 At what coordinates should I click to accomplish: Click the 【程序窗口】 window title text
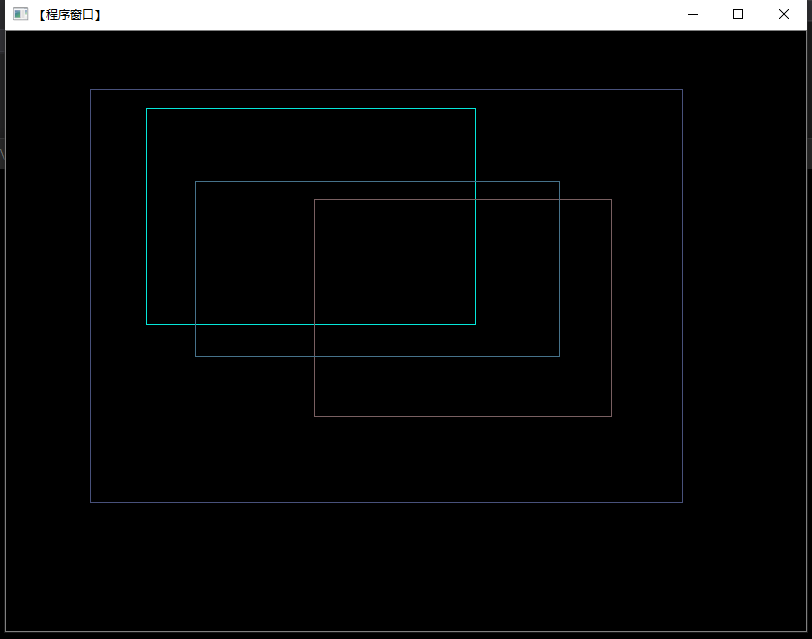pos(69,14)
